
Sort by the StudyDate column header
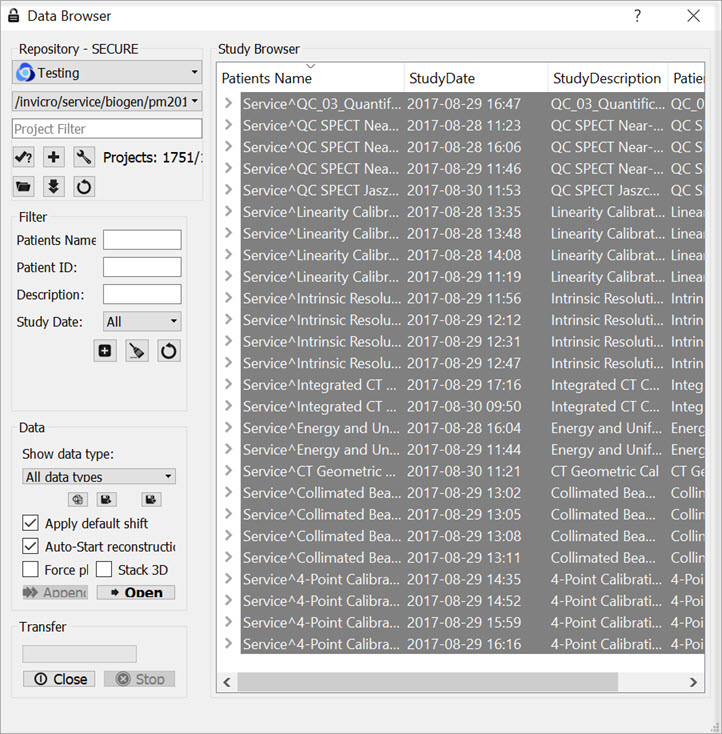click(x=476, y=78)
